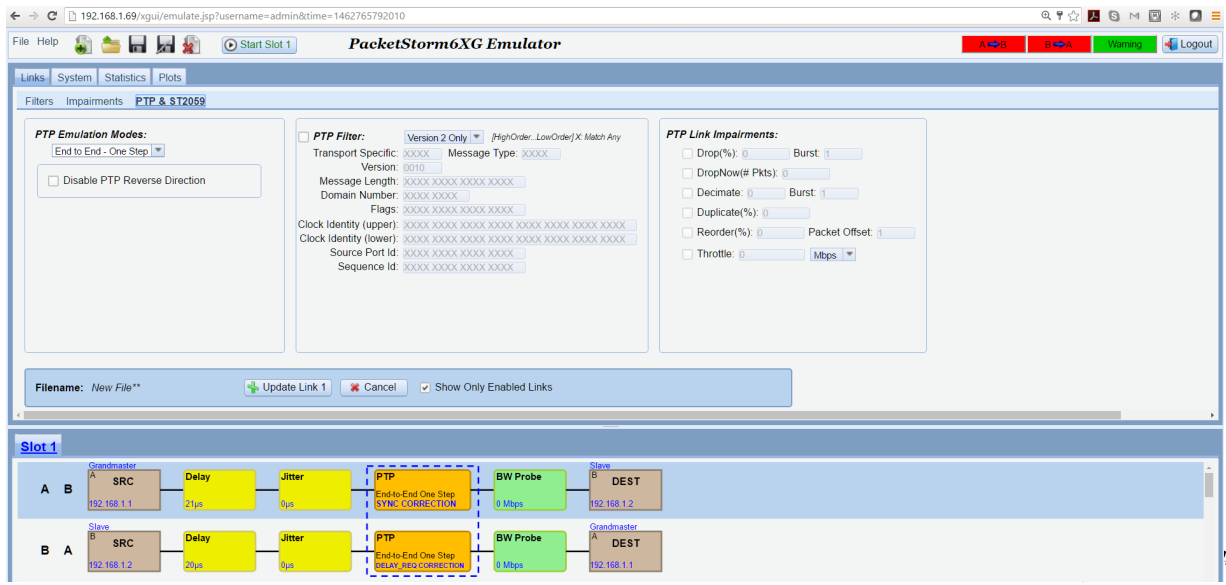
Task: Click the Sequence Id input field
Action: pyautogui.click(x=463, y=267)
